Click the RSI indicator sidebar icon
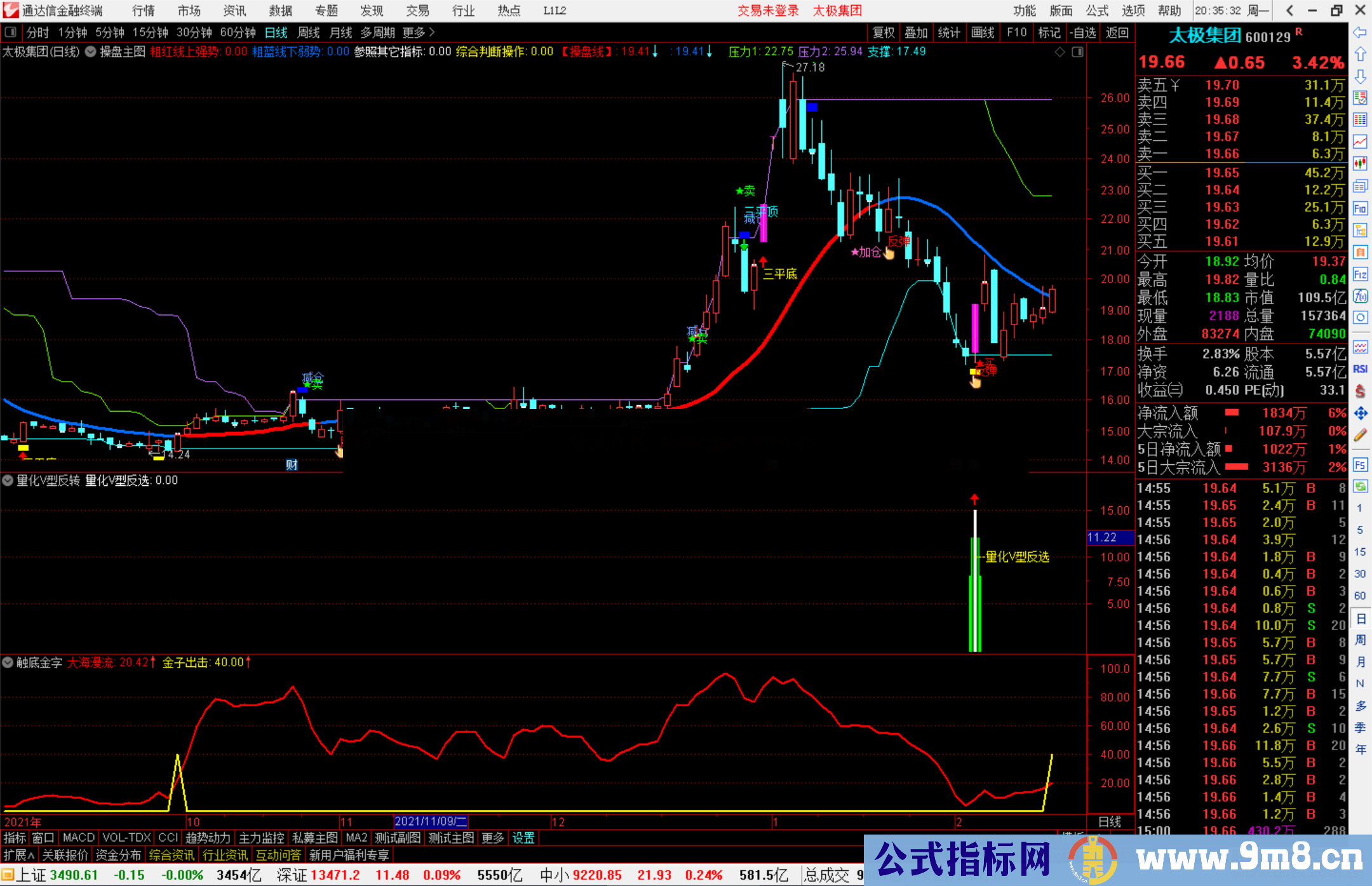Image resolution: width=1372 pixels, height=886 pixels. 1360,369
